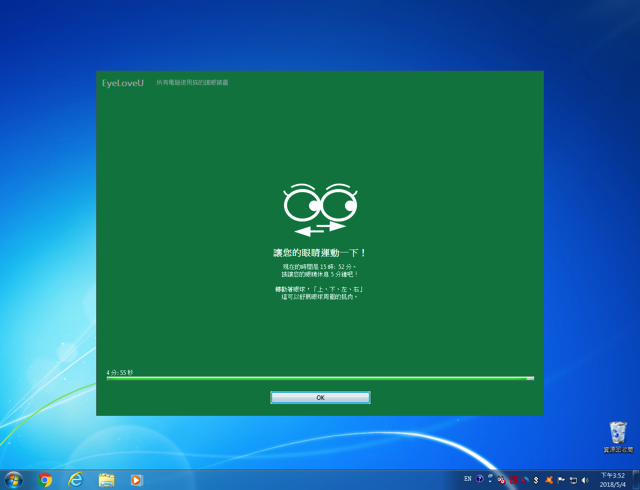Click the remaining time label above progress bar

click(x=120, y=372)
